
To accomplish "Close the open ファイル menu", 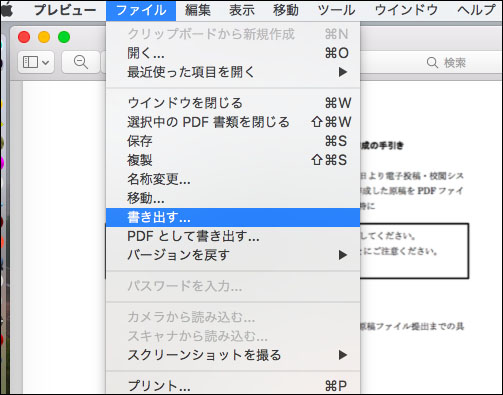I will pos(141,10).
